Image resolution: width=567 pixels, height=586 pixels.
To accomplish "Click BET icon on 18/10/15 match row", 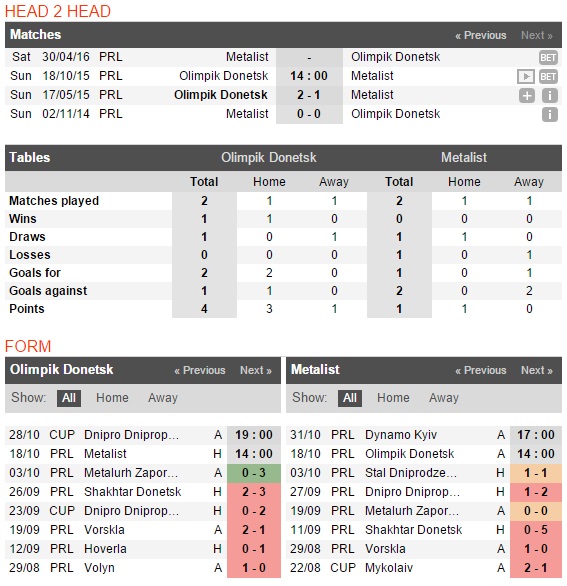I will (548, 77).
